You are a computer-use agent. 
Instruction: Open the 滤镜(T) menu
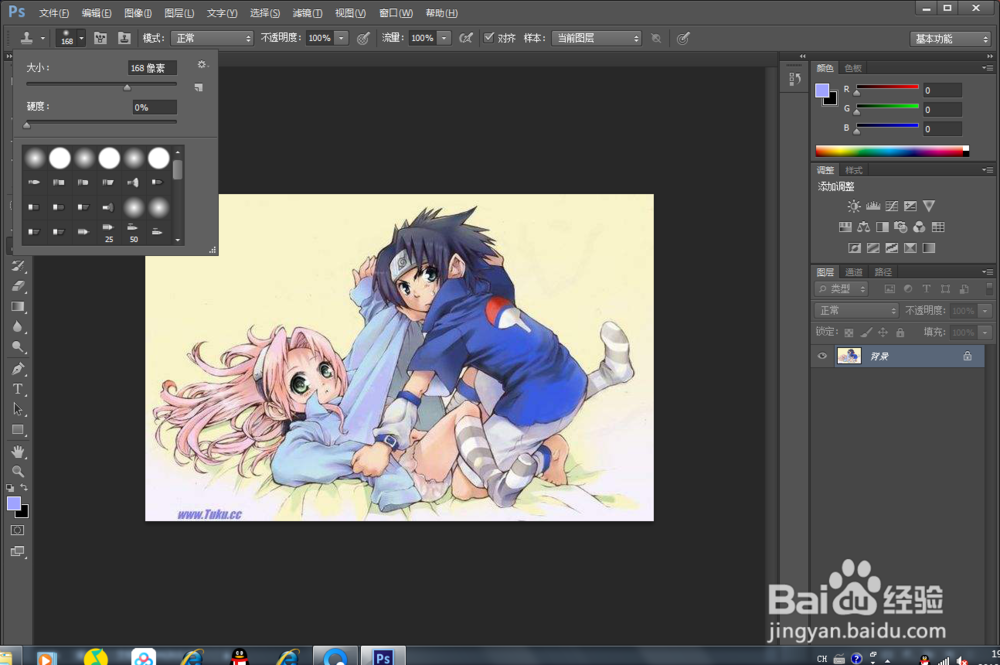[307, 13]
